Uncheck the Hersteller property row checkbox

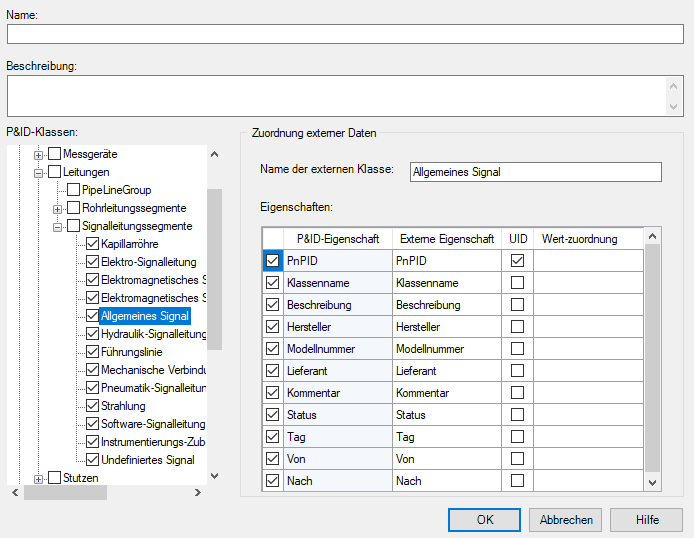[x=273, y=326]
